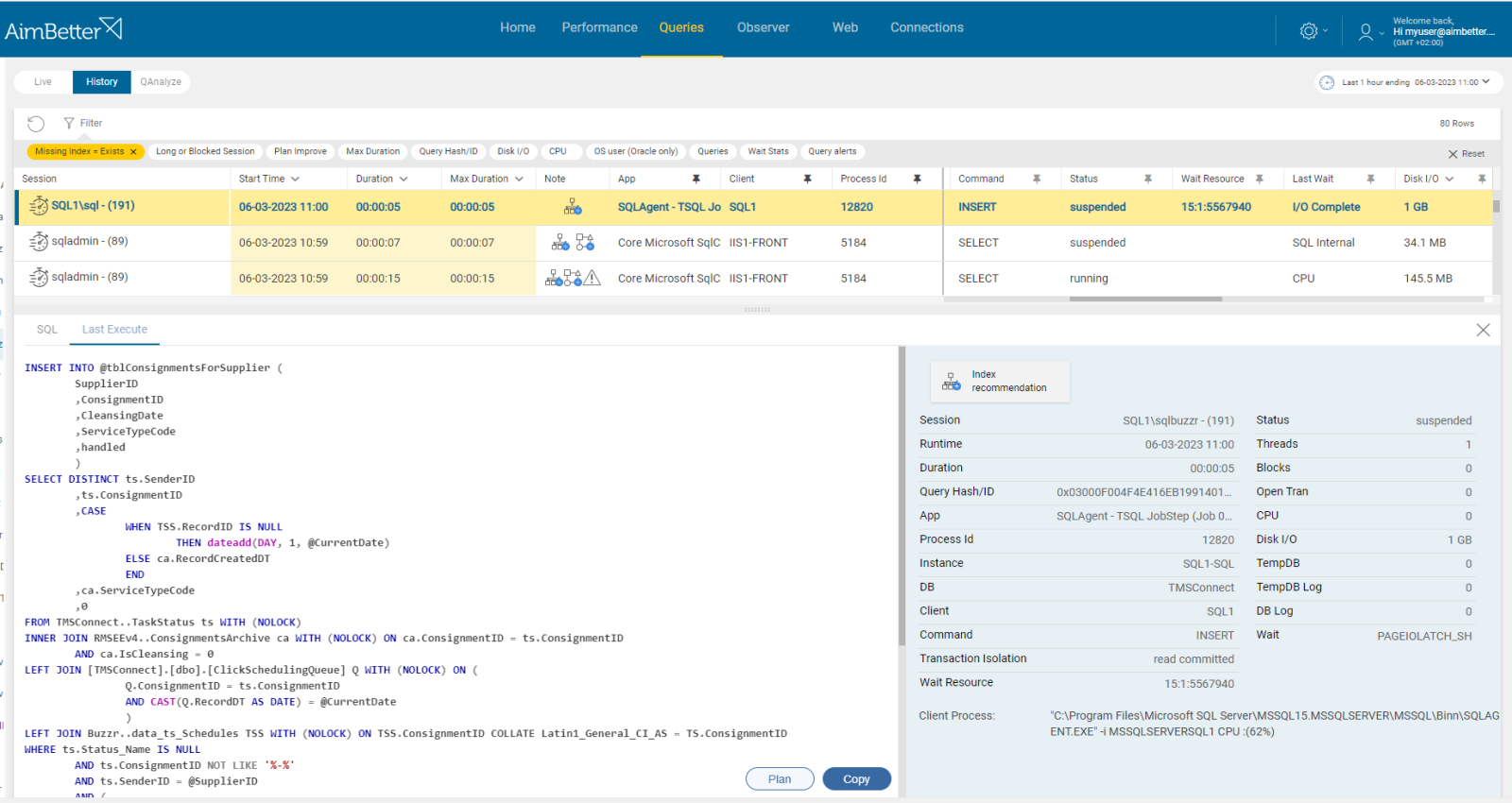
Task: Click the plan improve note icon in the 00:00:07 row
Action: pyautogui.click(x=585, y=243)
